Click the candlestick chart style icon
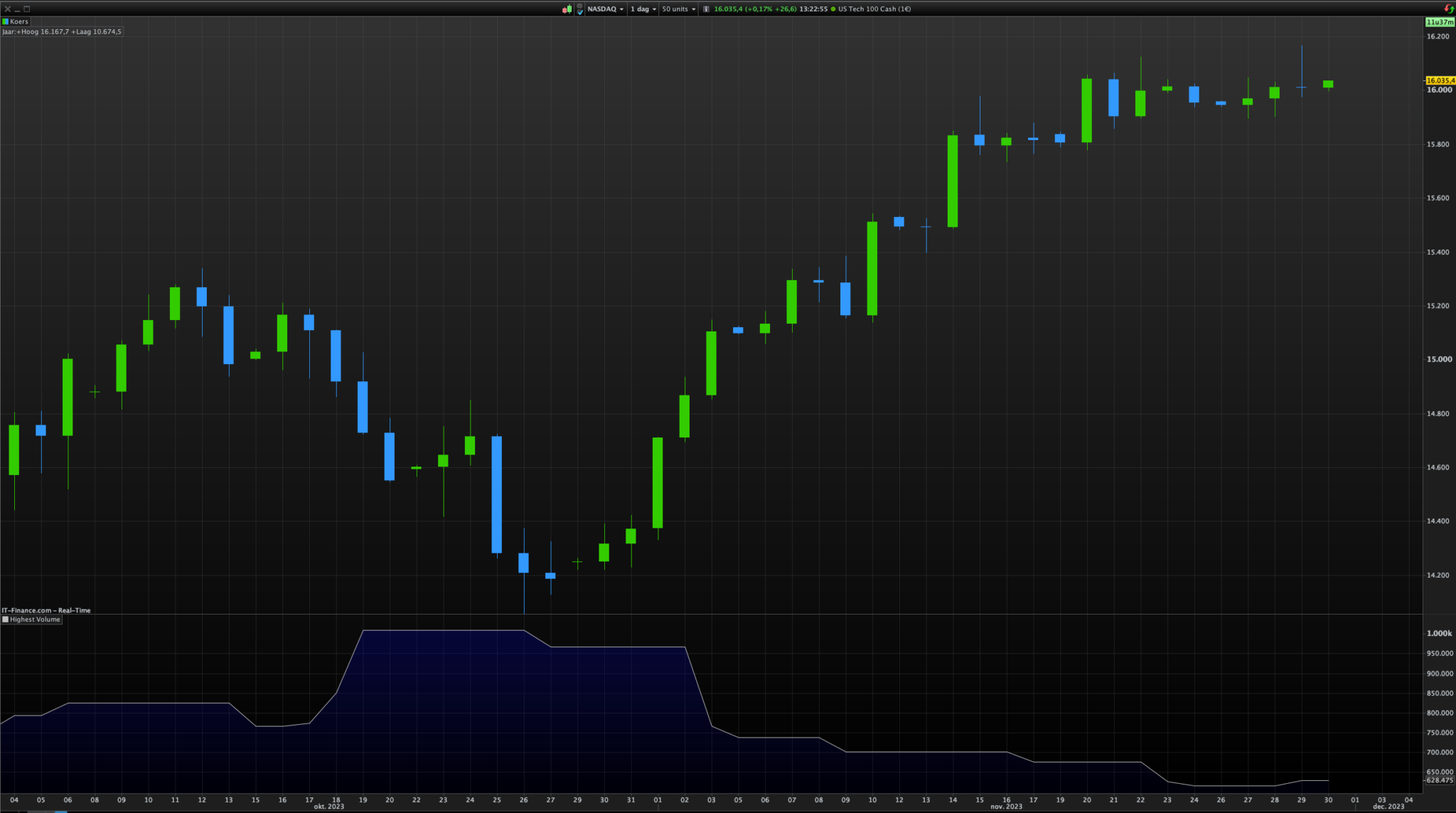This screenshot has width=1456, height=813. [x=567, y=9]
